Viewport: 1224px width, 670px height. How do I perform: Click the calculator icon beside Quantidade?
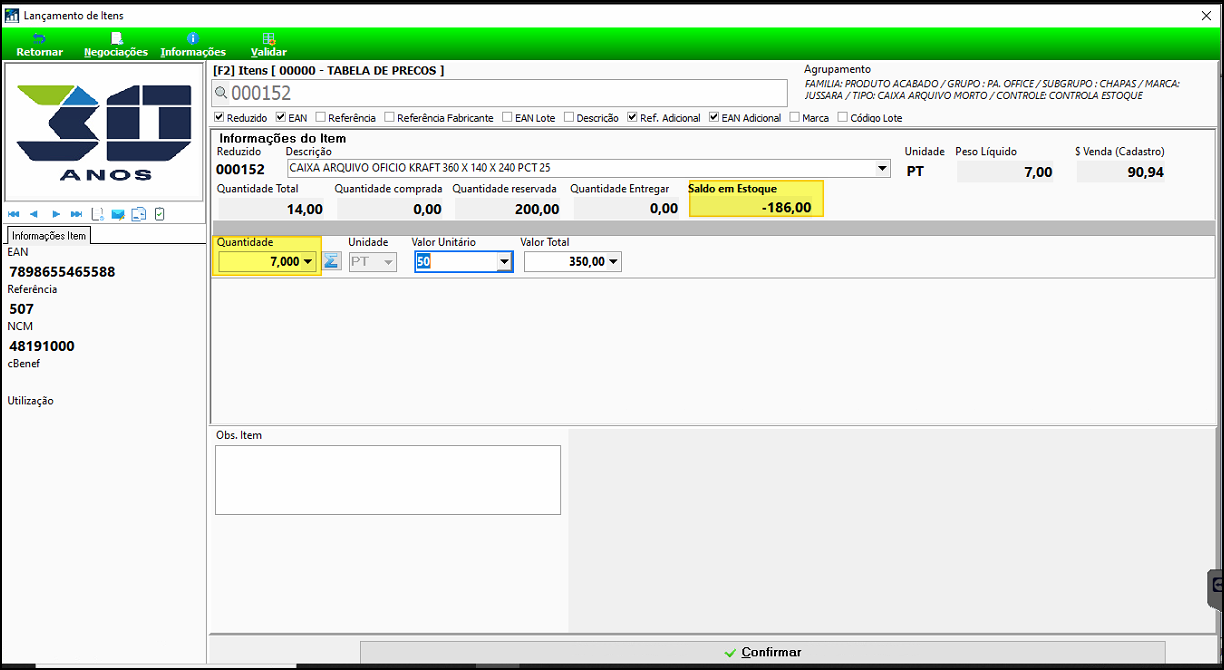point(332,261)
